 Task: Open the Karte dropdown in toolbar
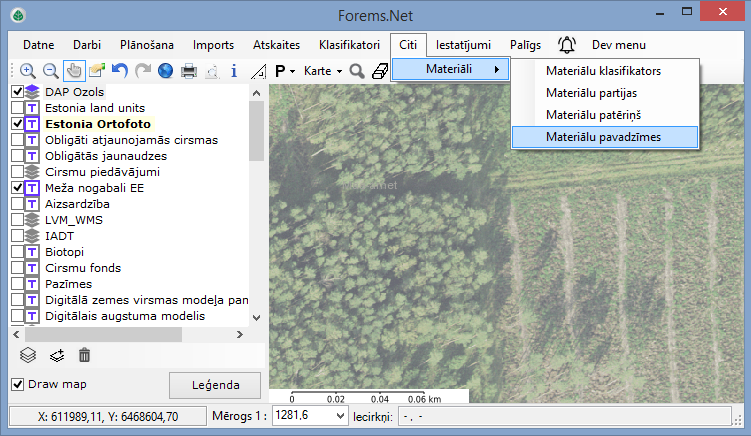pos(325,71)
